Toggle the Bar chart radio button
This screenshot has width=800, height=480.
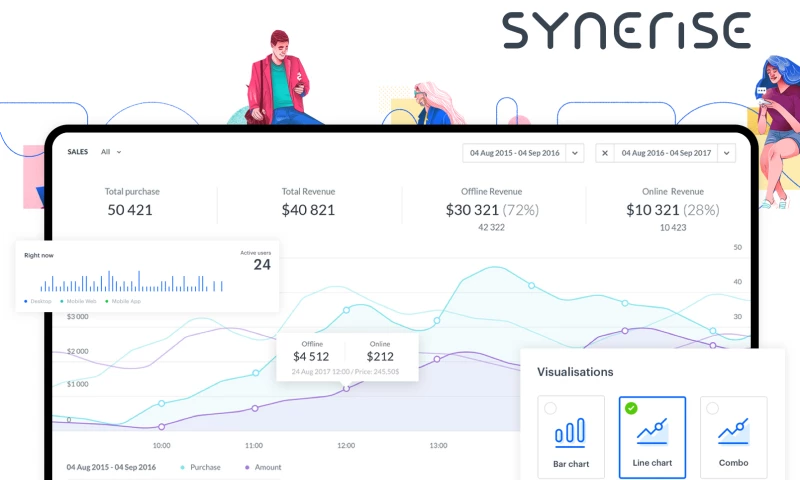pyautogui.click(x=550, y=408)
